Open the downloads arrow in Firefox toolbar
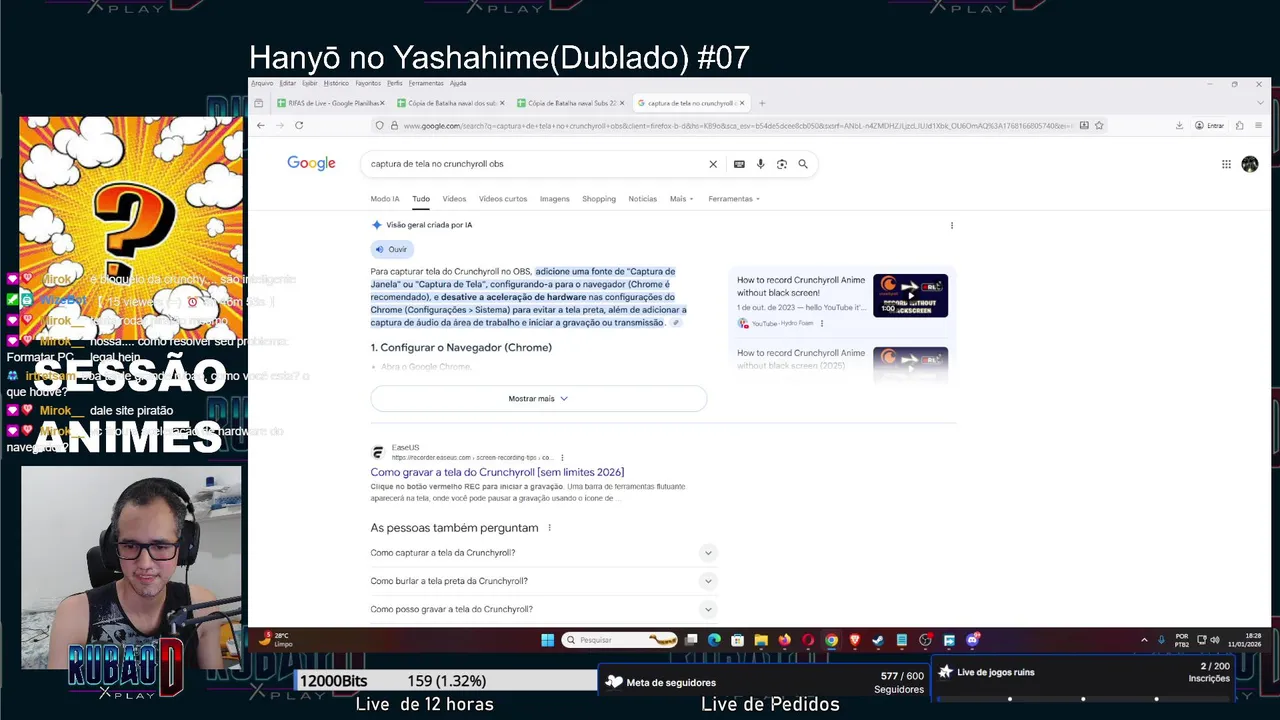The width and height of the screenshot is (1280, 720). [1179, 125]
